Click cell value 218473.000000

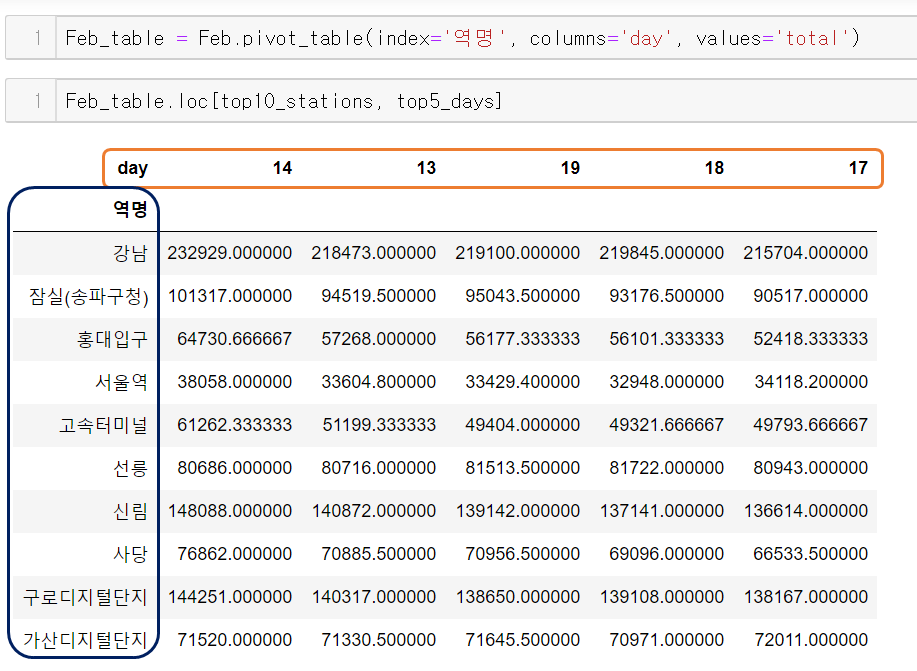(x=374, y=253)
